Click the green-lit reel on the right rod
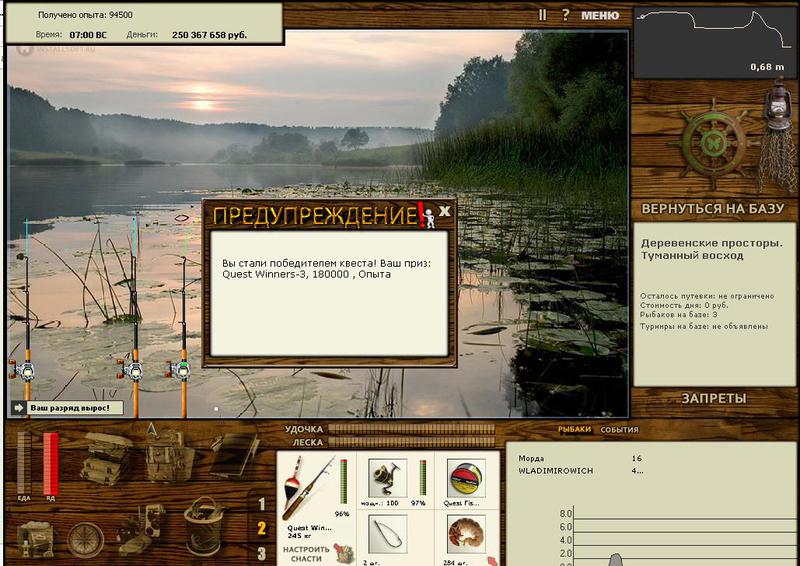This screenshot has width=800, height=566. (x=180, y=370)
